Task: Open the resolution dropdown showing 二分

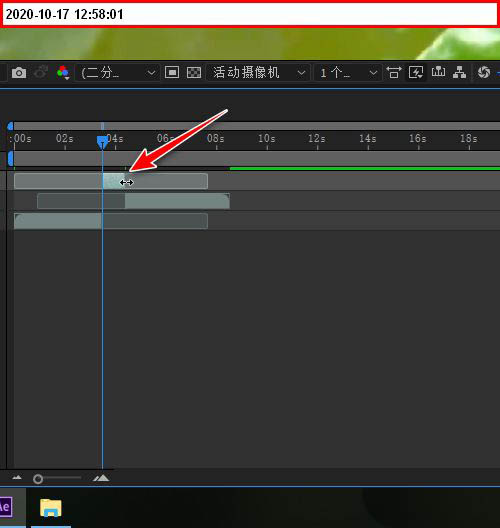Action: [119, 73]
